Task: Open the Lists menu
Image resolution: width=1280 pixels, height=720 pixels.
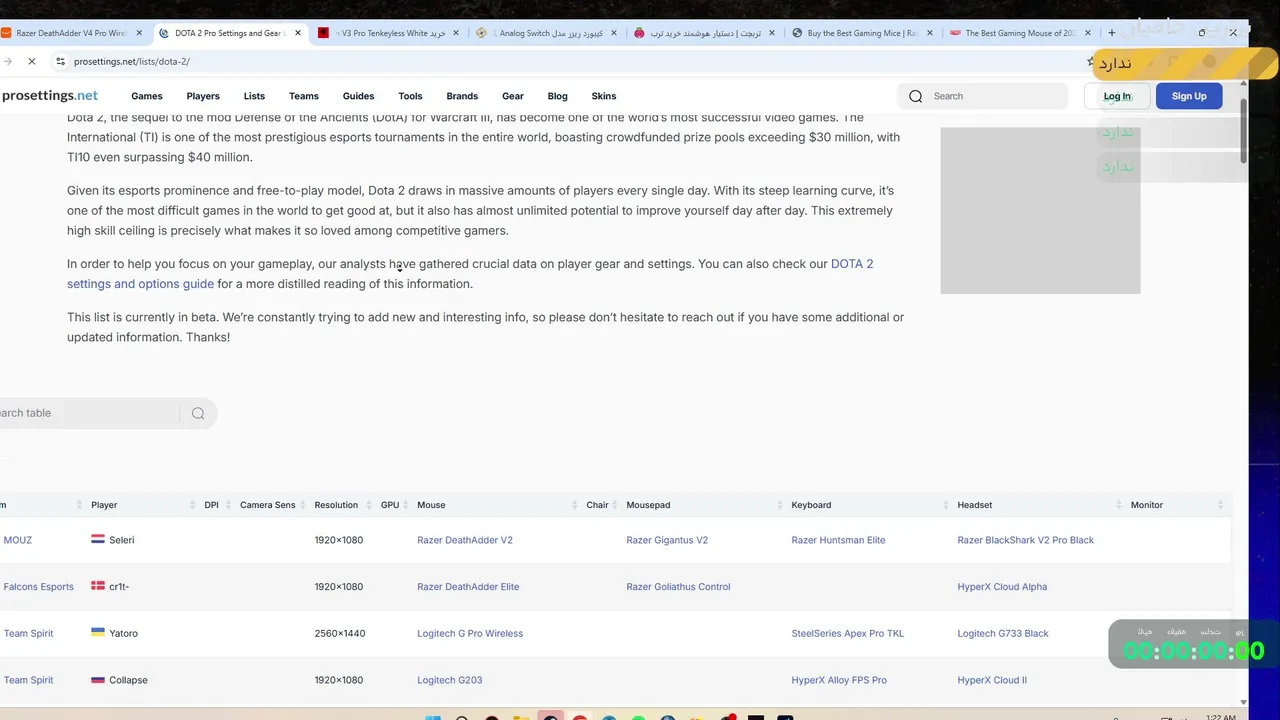Action: tap(254, 96)
